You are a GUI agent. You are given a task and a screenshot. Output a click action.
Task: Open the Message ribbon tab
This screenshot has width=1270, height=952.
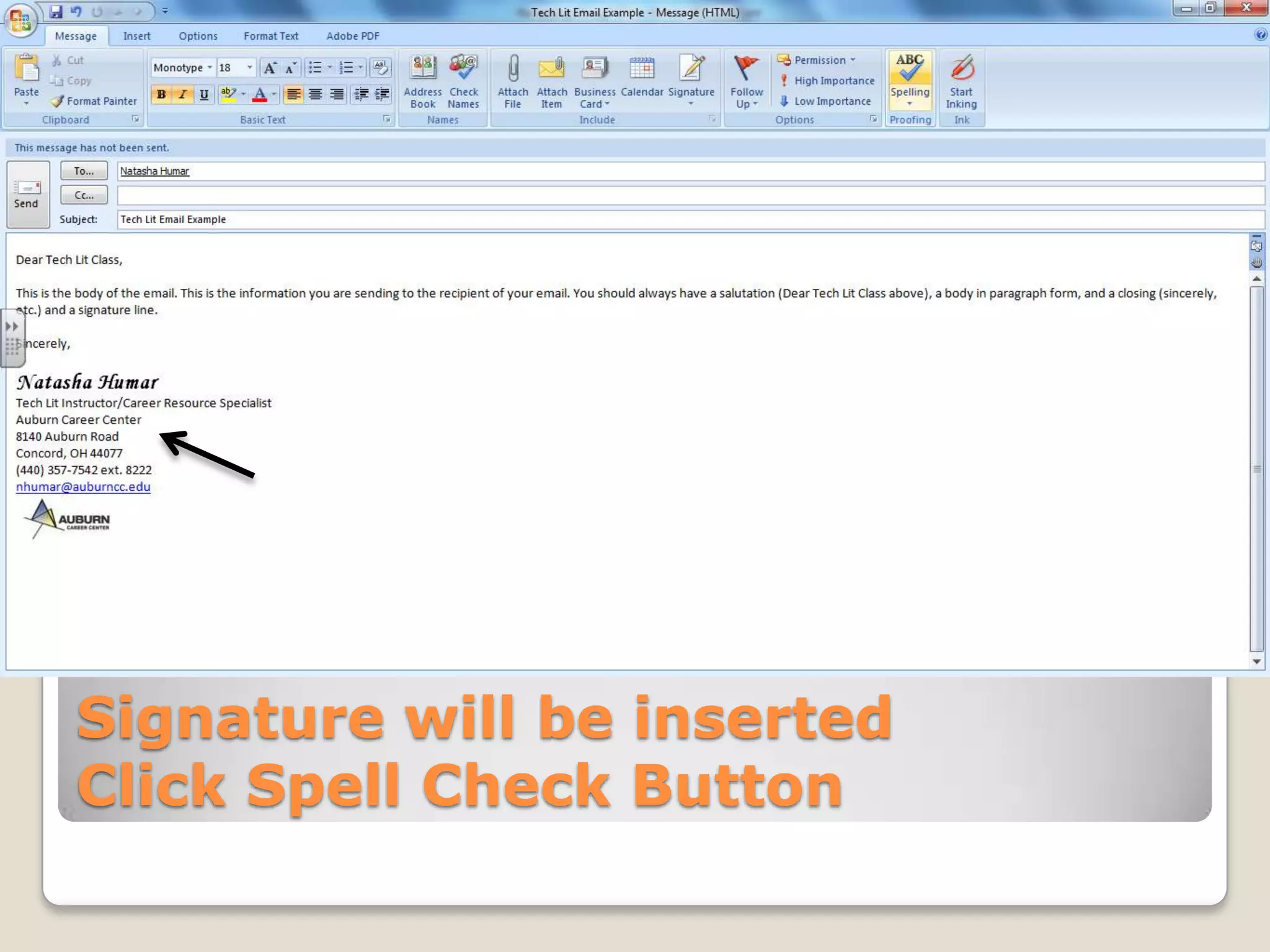coord(76,36)
